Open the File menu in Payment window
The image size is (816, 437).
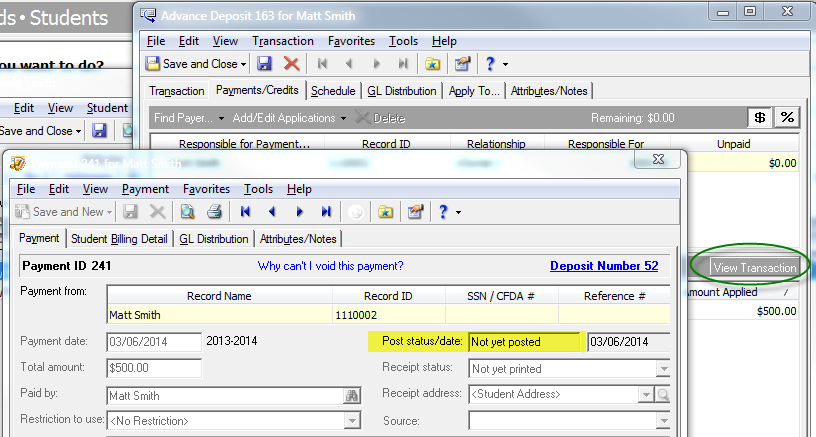click(x=26, y=189)
